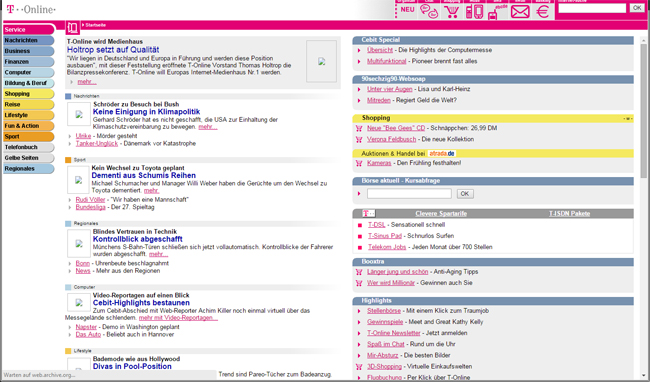Click the T logo in Clevere Spartarife bar
This screenshot has height=382, width=650.
(369, 213)
